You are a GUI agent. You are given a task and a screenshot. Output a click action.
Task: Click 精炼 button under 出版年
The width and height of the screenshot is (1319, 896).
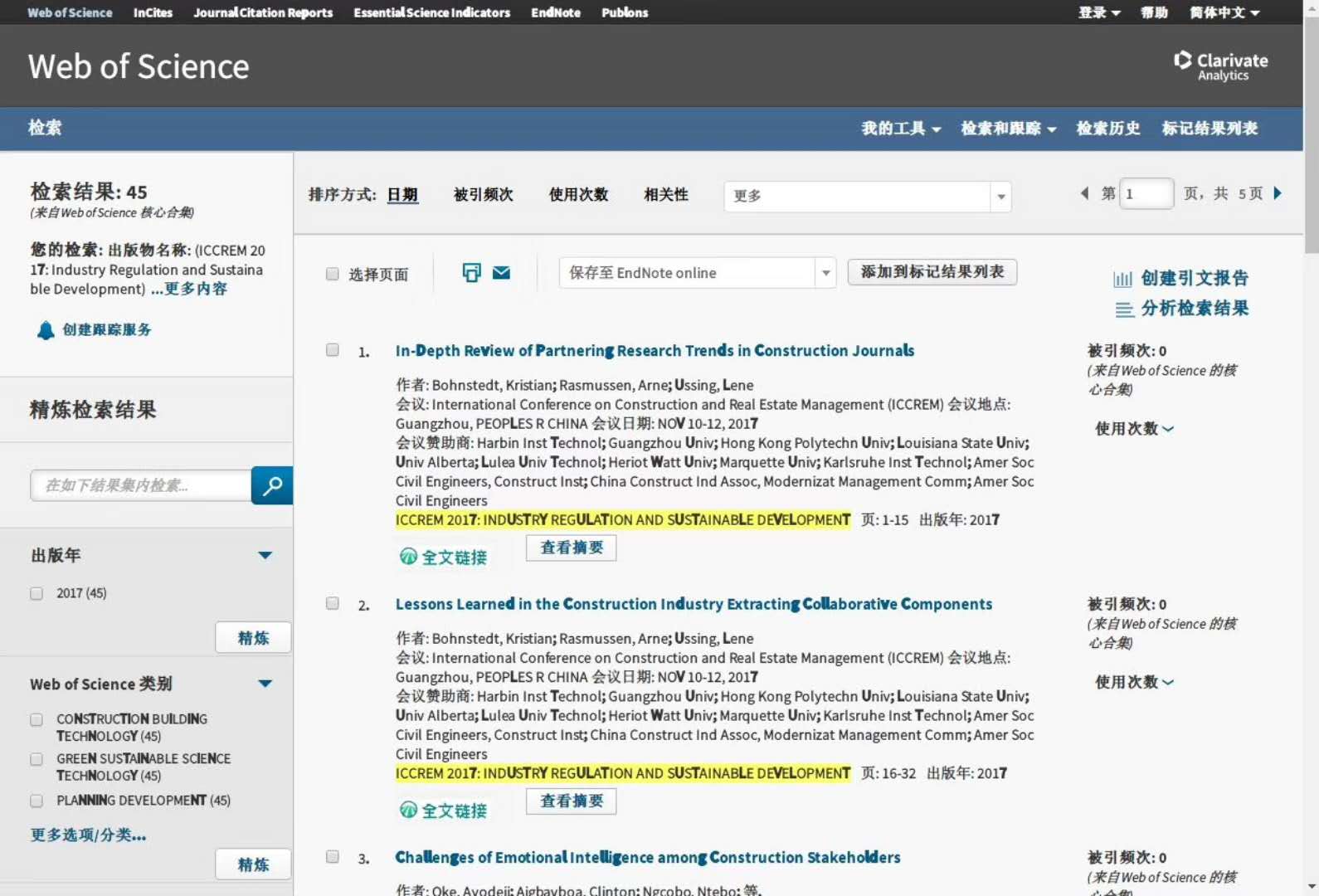(x=253, y=637)
